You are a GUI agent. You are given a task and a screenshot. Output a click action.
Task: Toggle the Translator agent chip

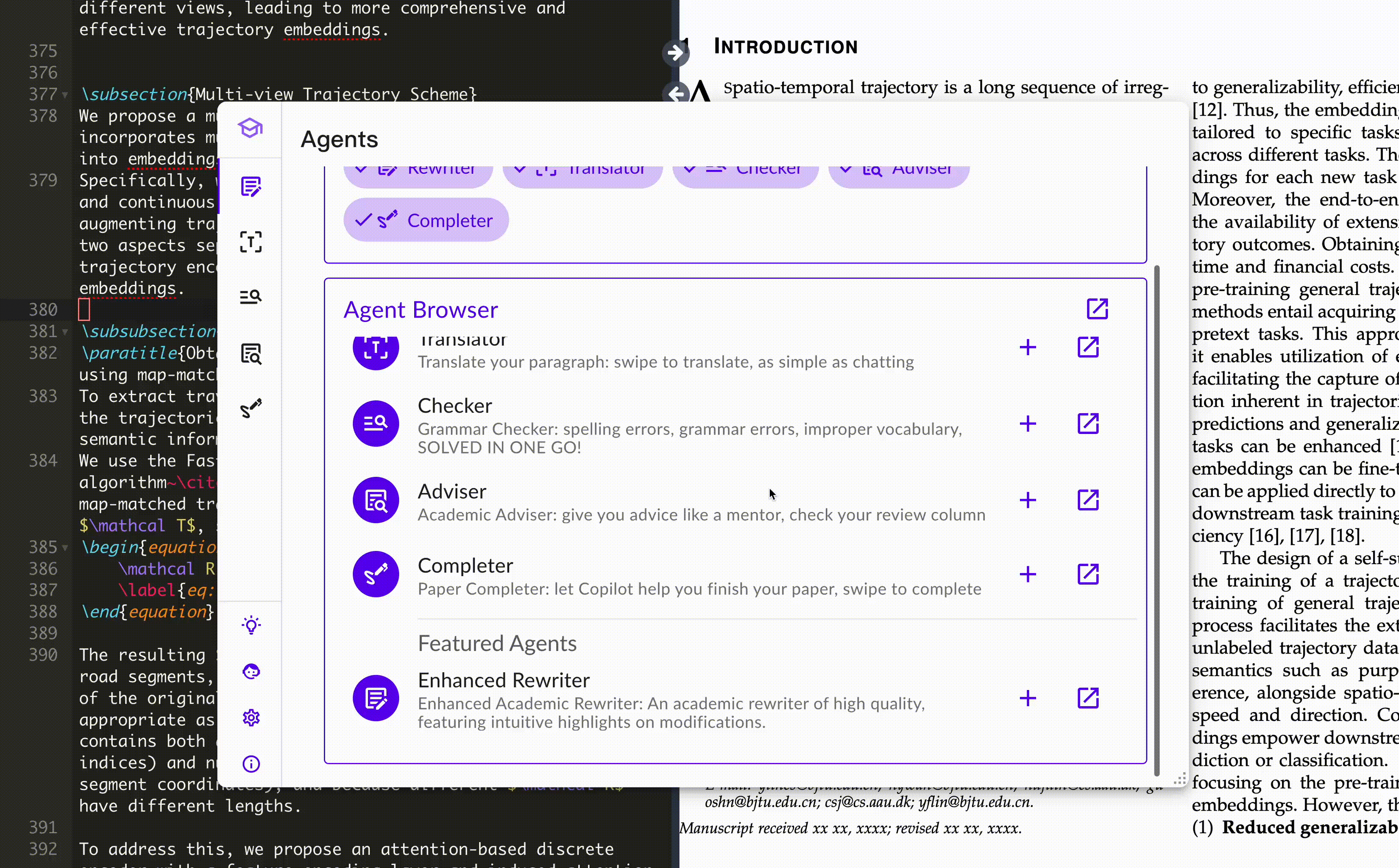point(582,171)
